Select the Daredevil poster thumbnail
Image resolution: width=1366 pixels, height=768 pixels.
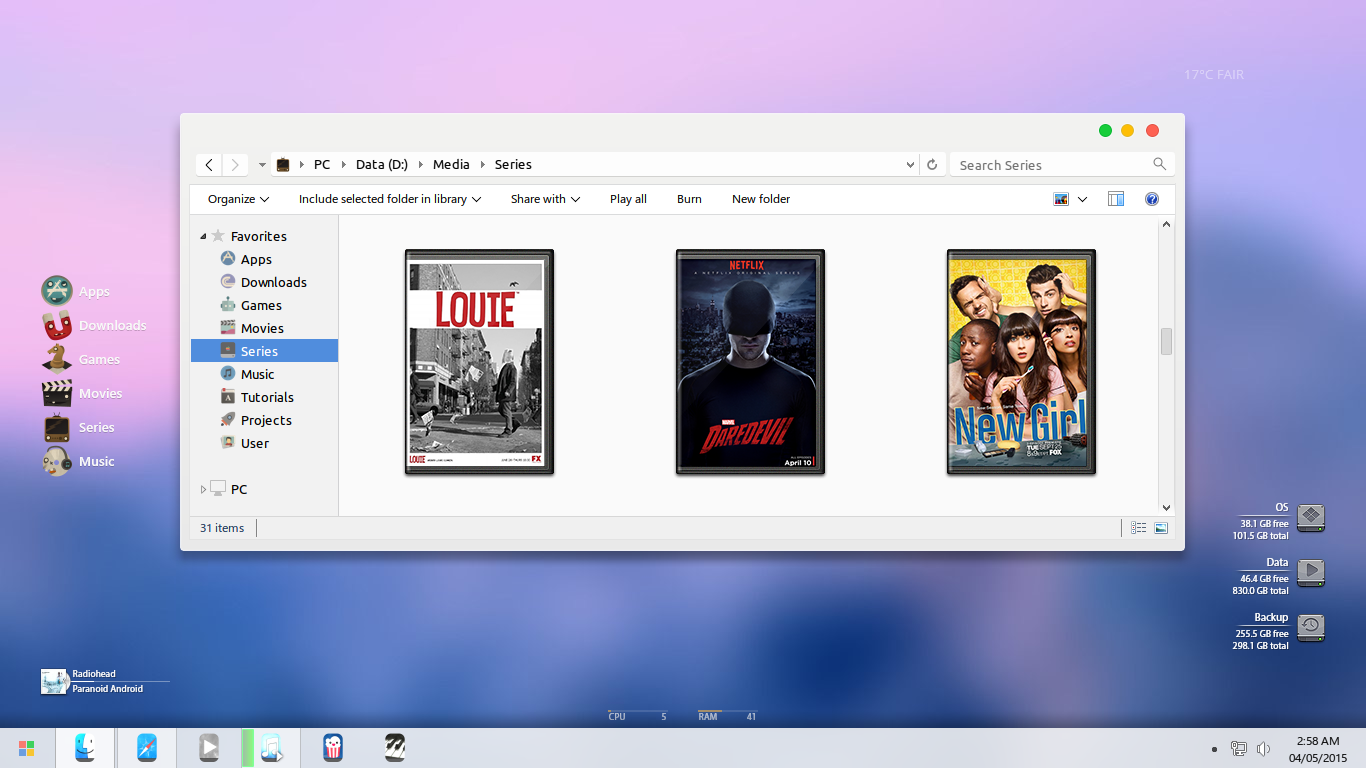coord(750,362)
